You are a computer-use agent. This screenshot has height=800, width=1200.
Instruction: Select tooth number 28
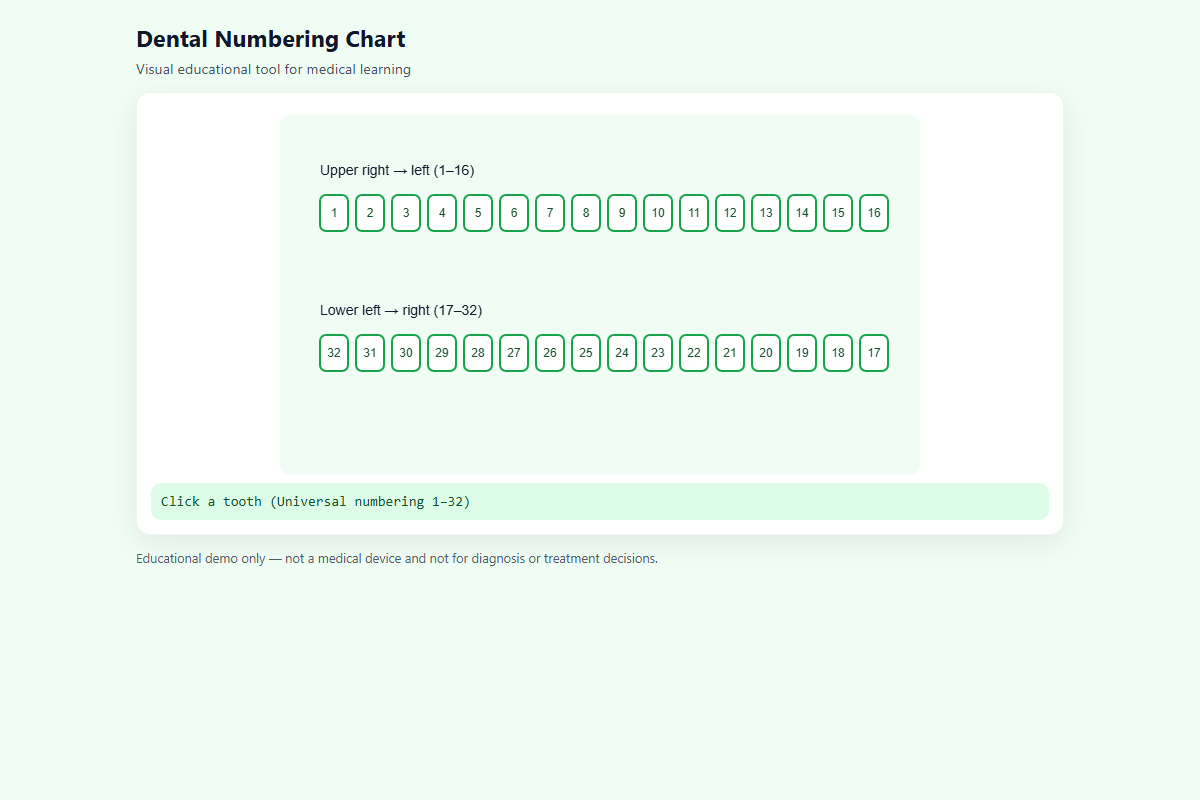[x=478, y=353]
